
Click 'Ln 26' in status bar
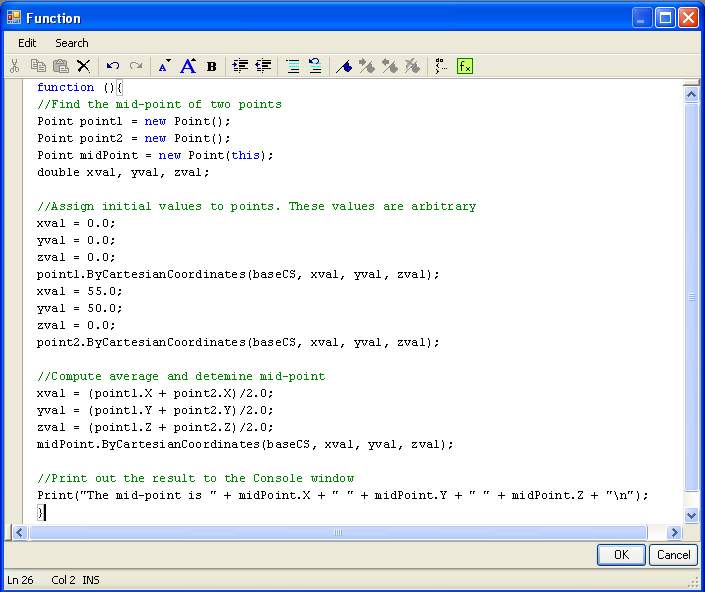(x=20, y=580)
